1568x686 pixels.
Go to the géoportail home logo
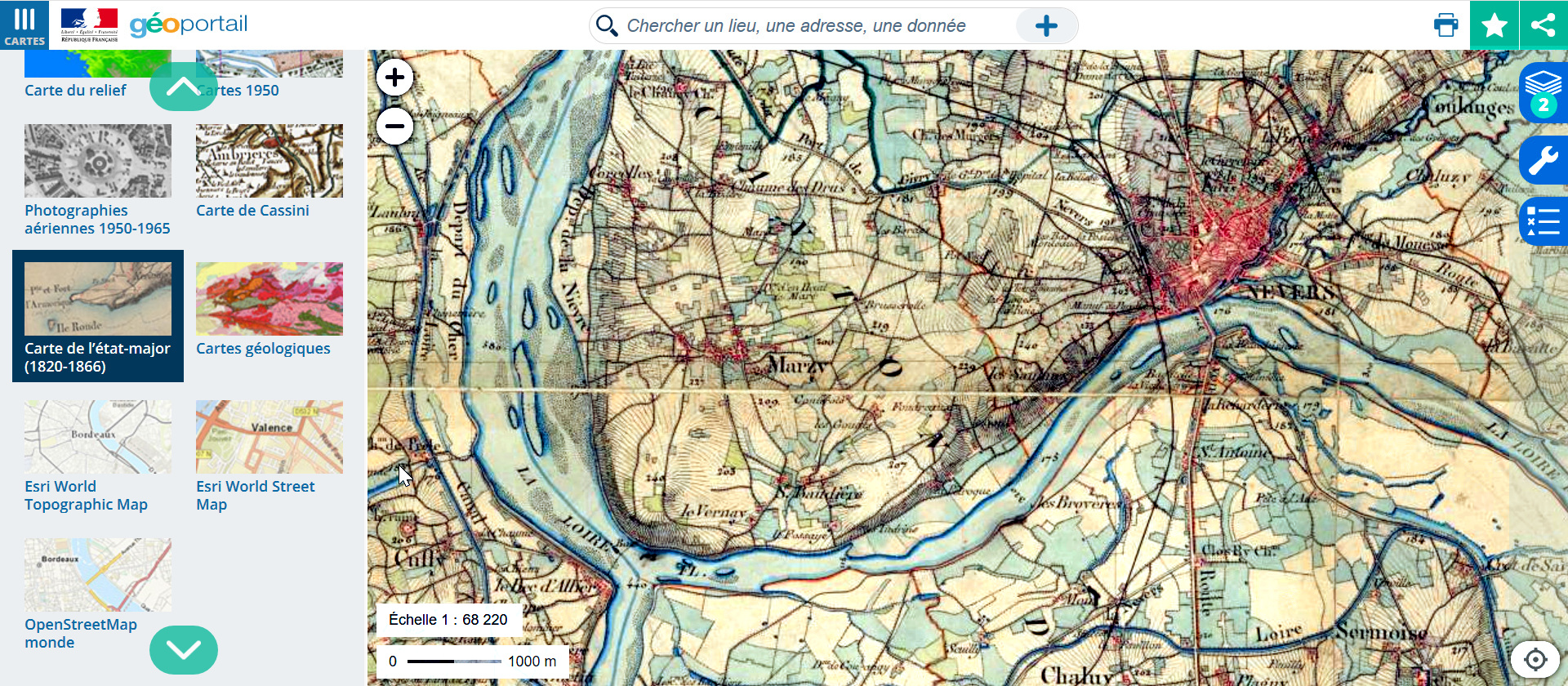click(x=189, y=24)
